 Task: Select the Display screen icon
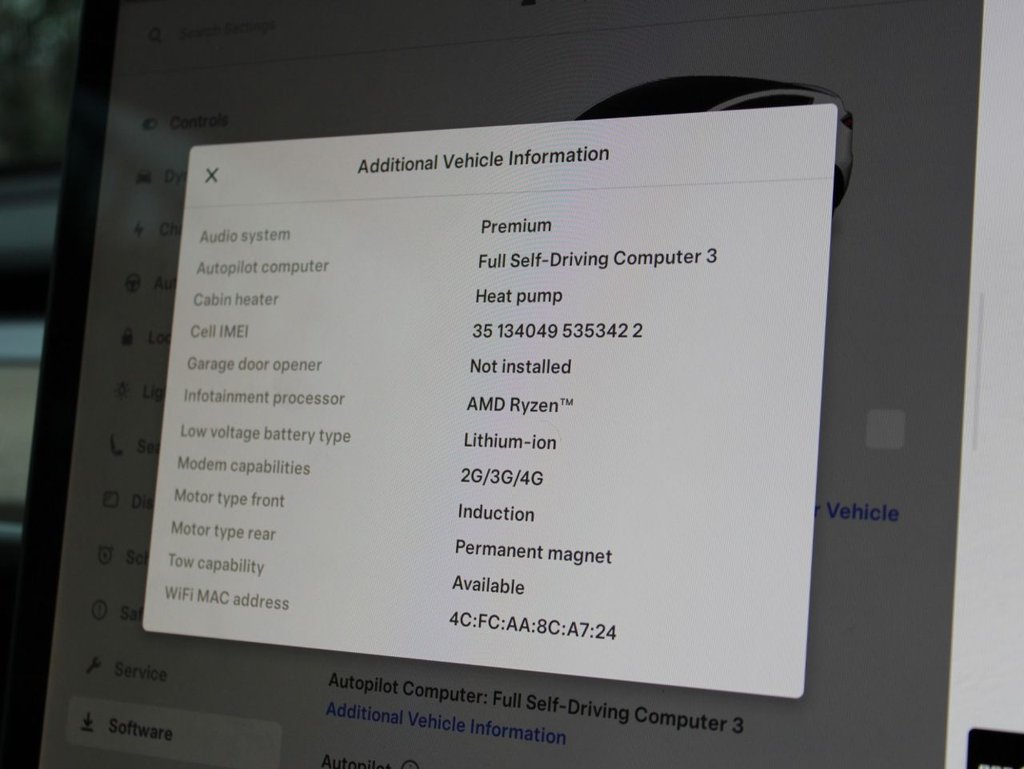click(x=111, y=500)
